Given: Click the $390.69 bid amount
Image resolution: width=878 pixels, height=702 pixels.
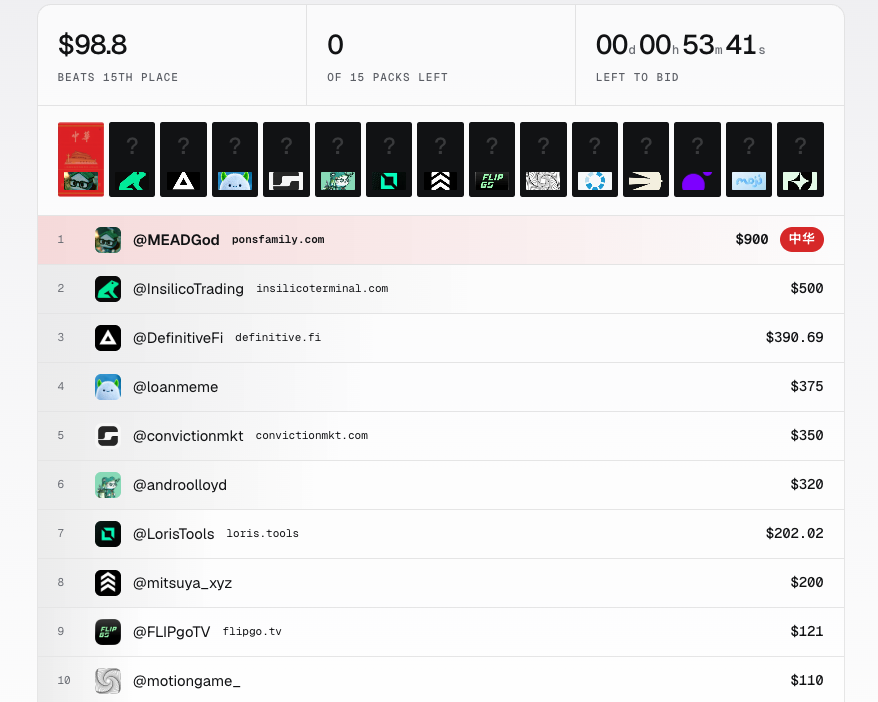Looking at the screenshot, I should (x=795, y=338).
